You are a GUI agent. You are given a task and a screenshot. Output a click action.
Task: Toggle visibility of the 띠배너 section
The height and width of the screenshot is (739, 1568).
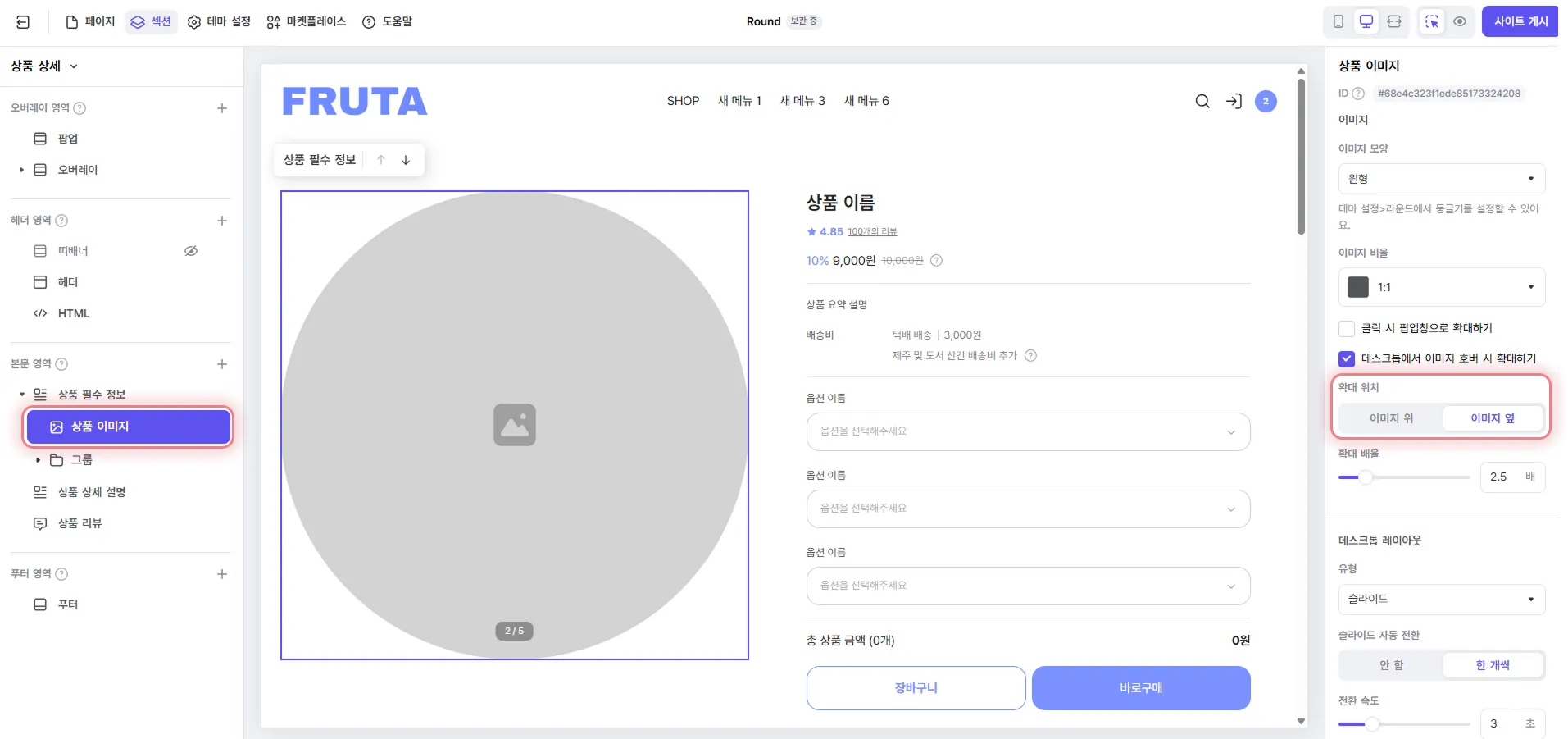pos(191,251)
